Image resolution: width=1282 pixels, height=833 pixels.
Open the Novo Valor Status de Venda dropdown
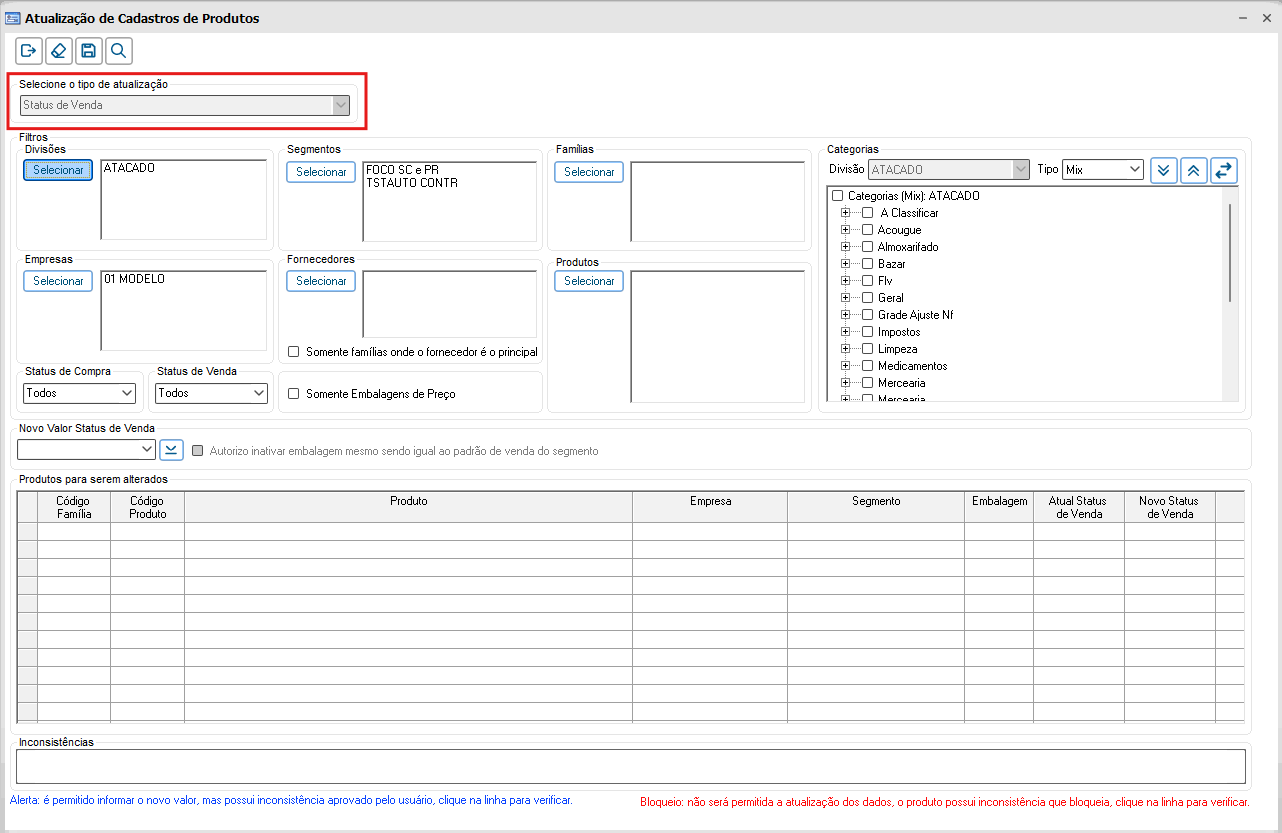[87, 450]
